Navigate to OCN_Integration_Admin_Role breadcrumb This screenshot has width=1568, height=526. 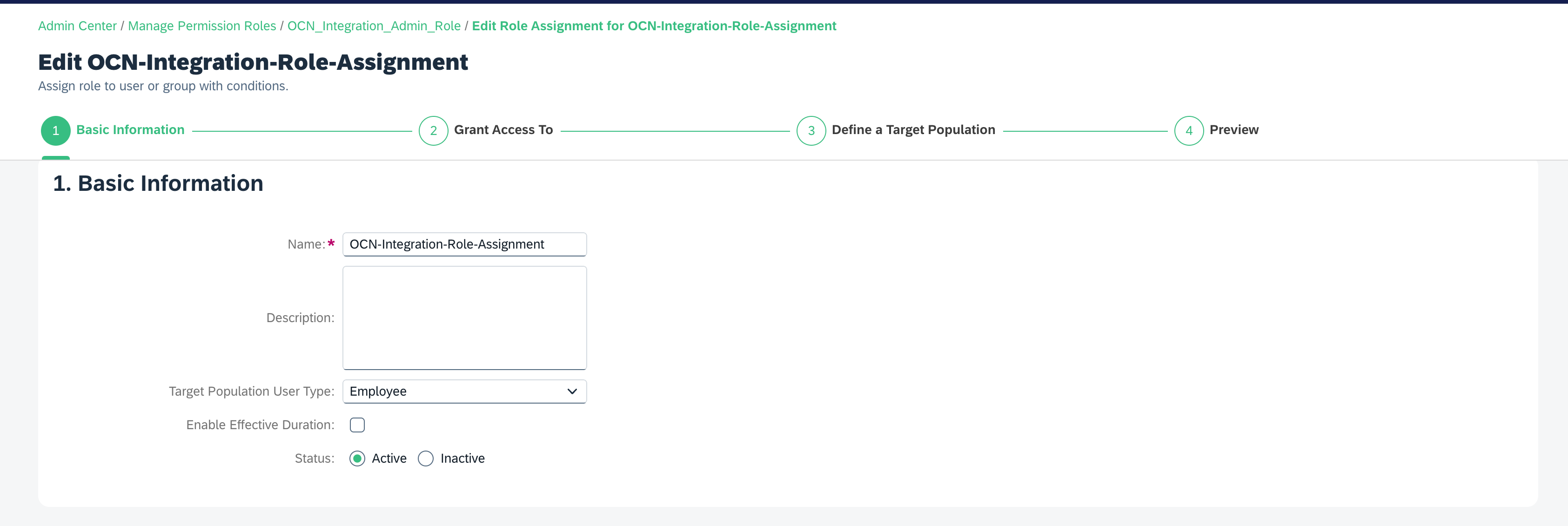374,26
